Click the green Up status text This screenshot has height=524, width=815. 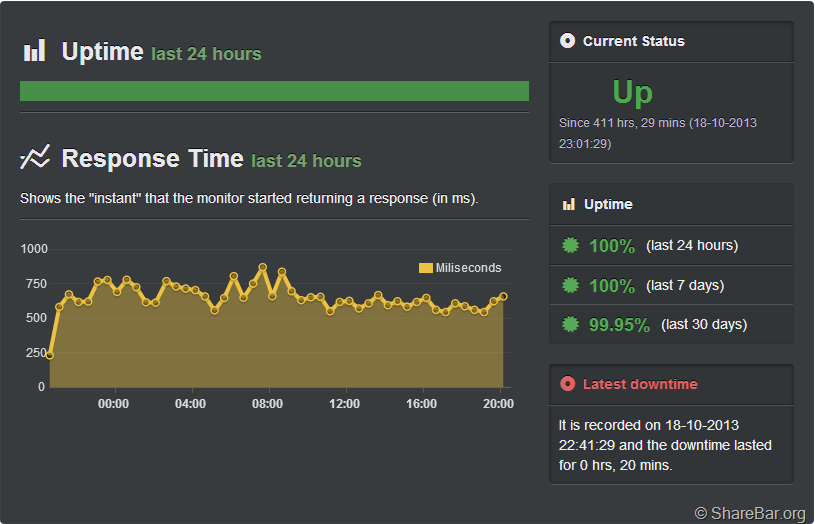click(x=632, y=93)
